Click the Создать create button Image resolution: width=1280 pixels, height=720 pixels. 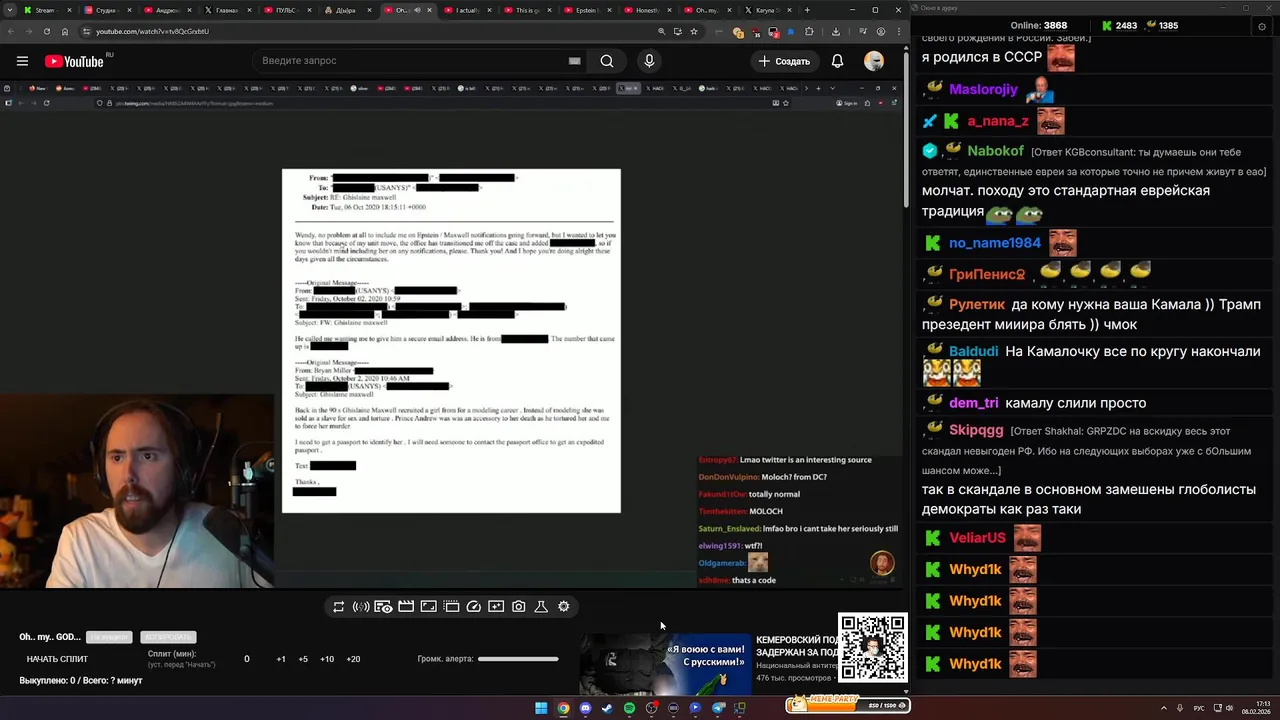pos(784,61)
